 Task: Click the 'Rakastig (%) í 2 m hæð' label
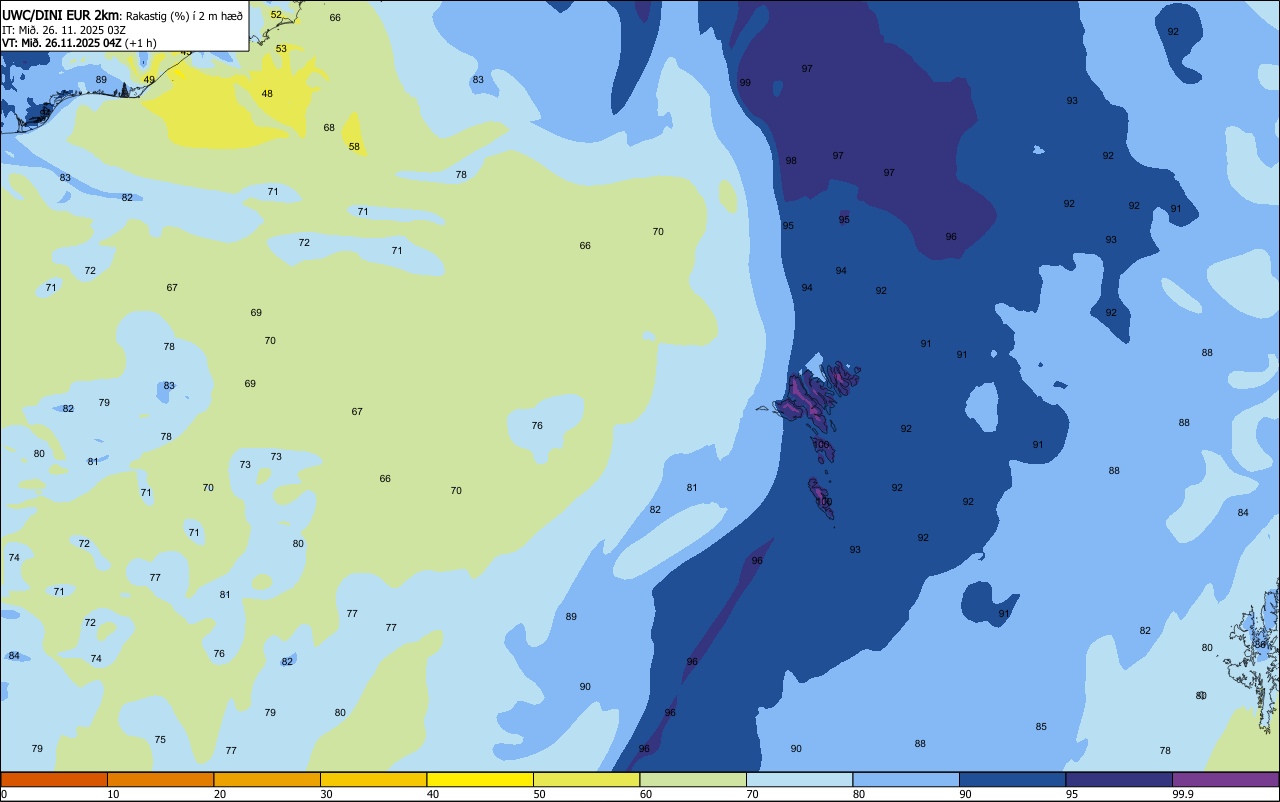click(184, 15)
